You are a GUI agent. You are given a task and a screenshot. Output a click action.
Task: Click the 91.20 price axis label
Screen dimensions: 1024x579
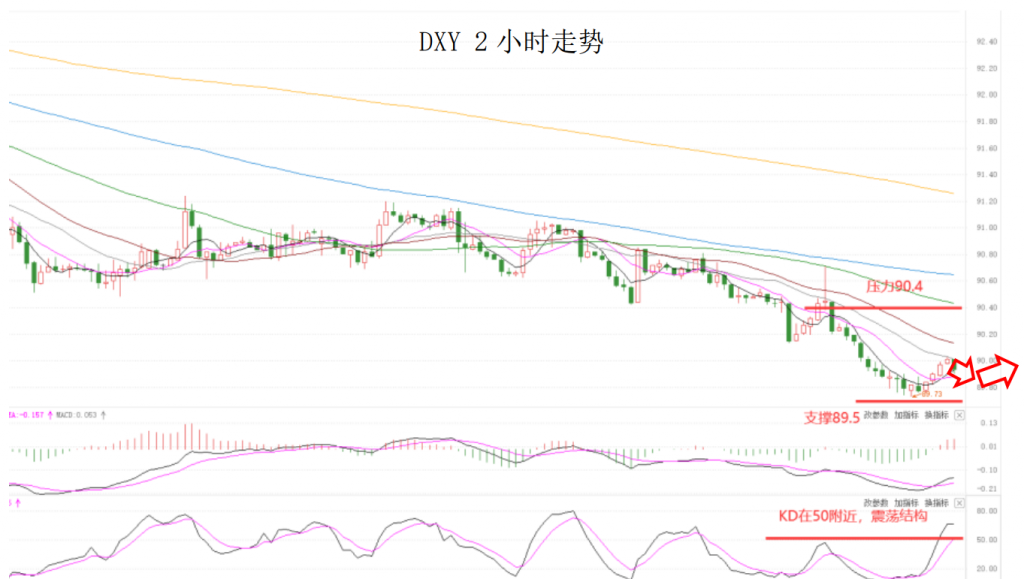click(987, 201)
